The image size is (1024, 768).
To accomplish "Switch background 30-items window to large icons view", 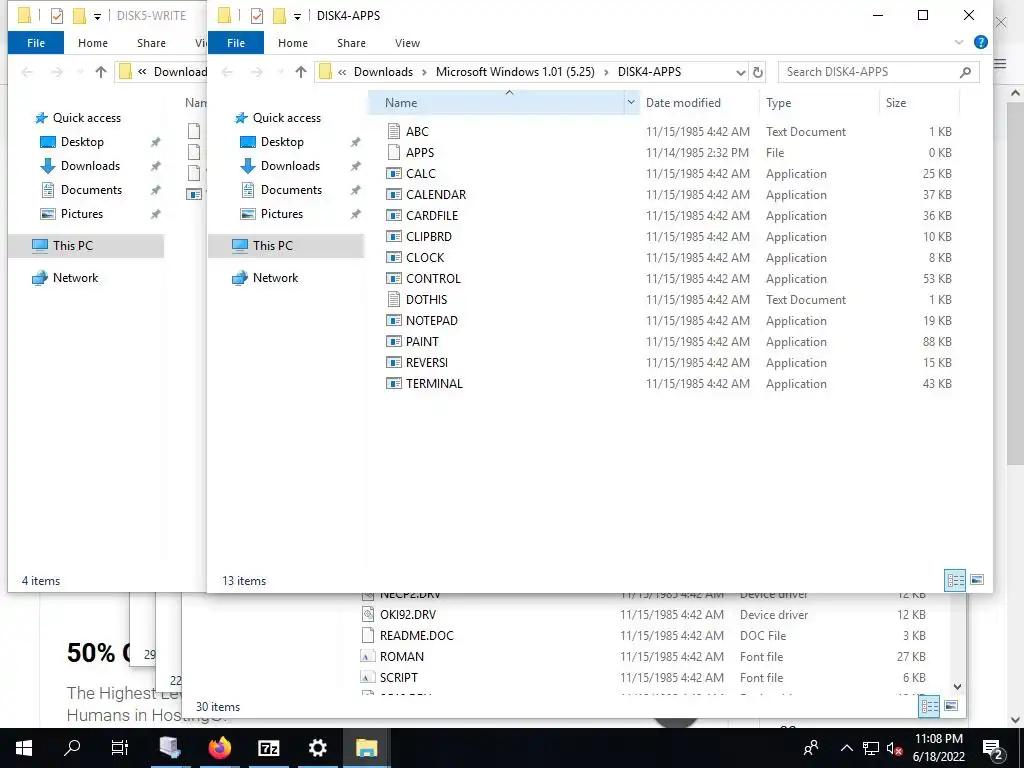I will click(952, 706).
